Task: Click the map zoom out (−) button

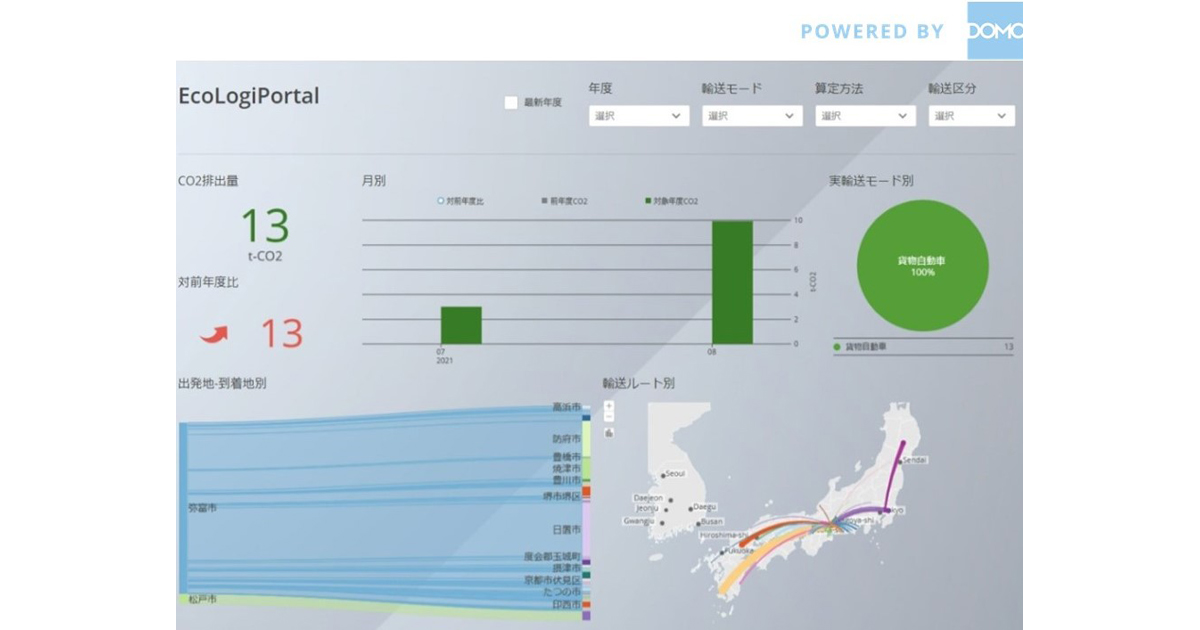Action: pos(609,418)
